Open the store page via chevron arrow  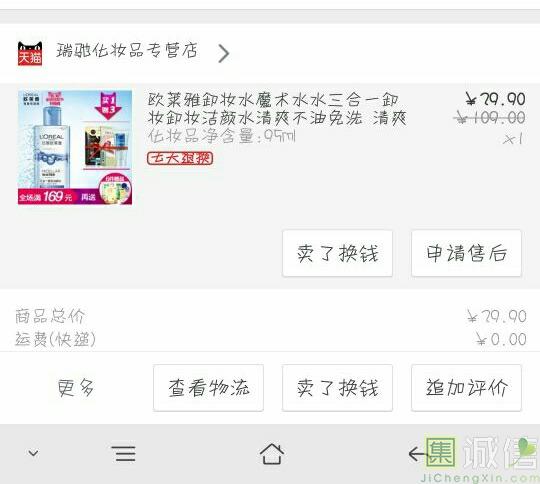click(x=224, y=53)
